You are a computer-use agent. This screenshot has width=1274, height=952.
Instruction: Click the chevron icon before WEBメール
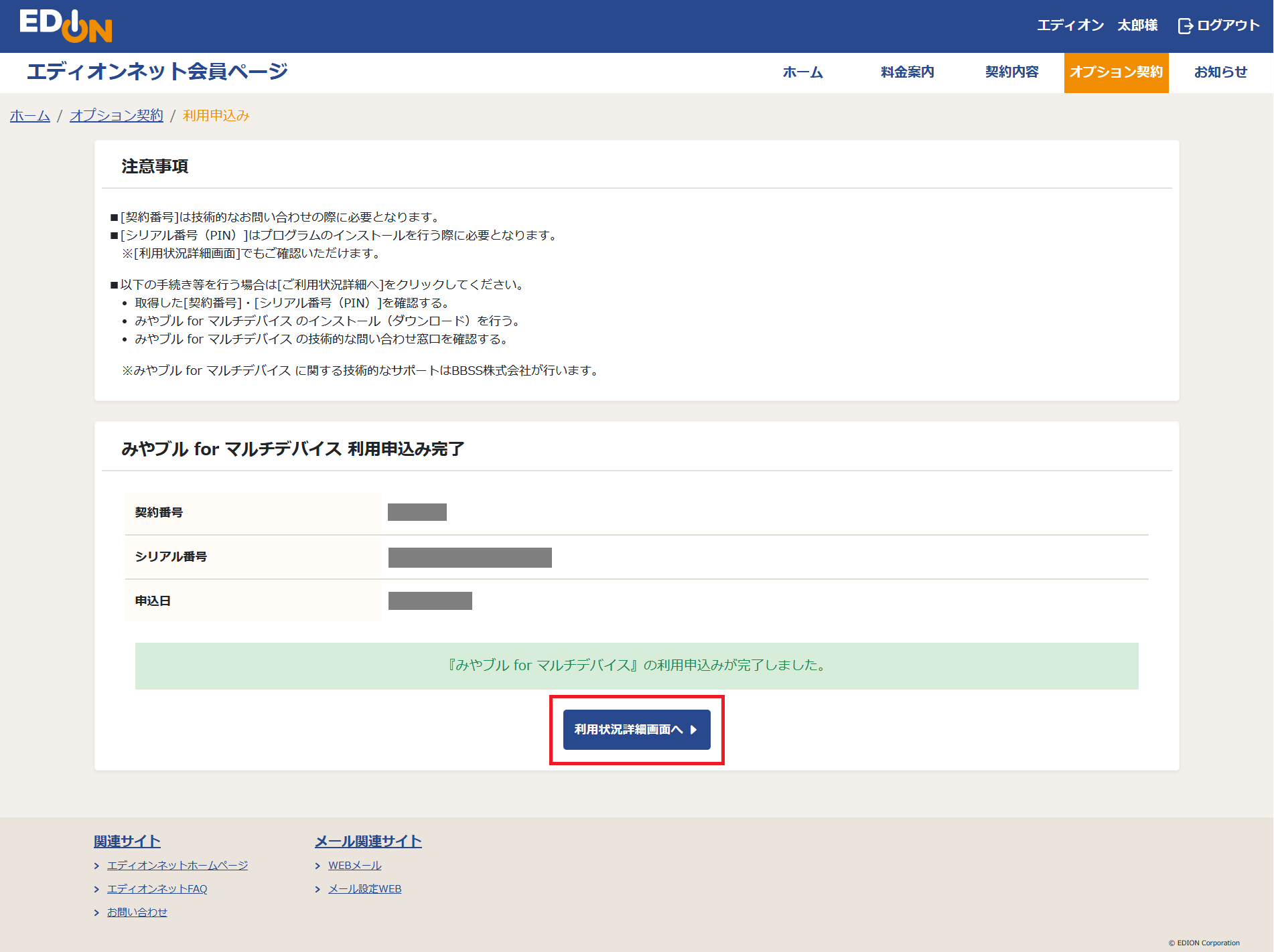317,865
